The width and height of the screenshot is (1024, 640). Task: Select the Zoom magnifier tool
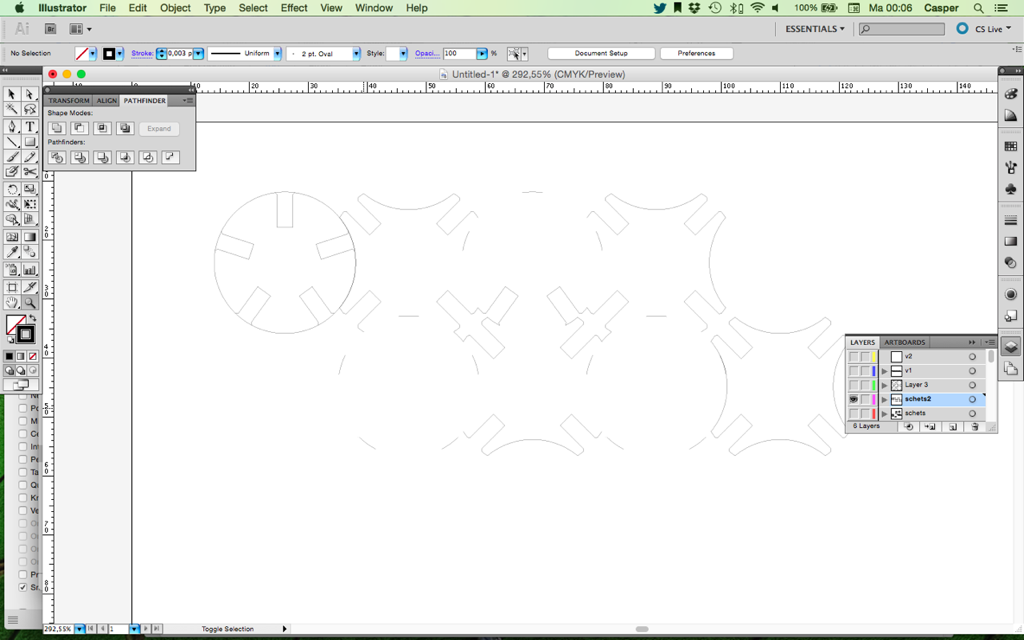point(29,302)
